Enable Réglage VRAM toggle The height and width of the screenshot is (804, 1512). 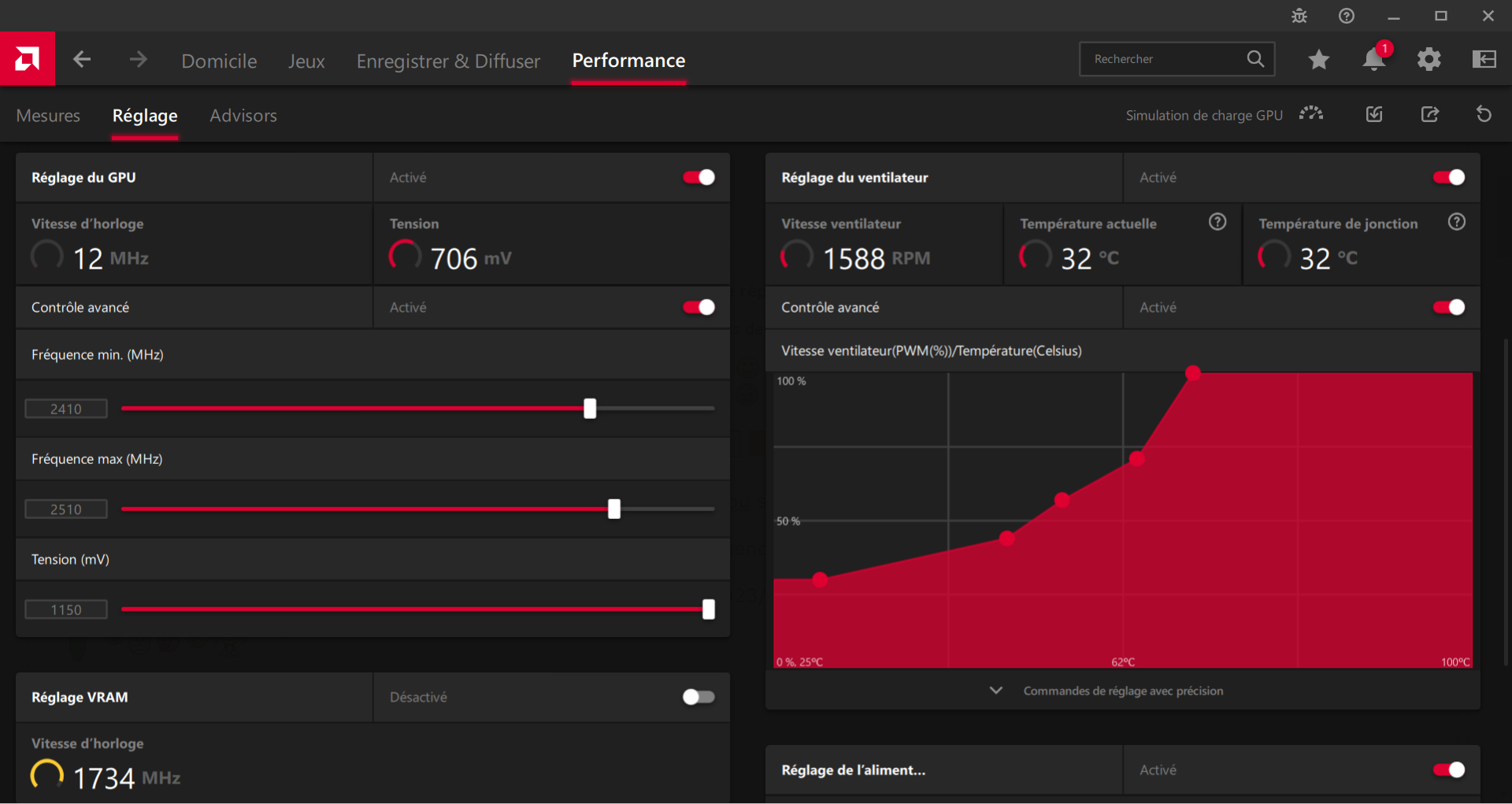[x=699, y=697]
